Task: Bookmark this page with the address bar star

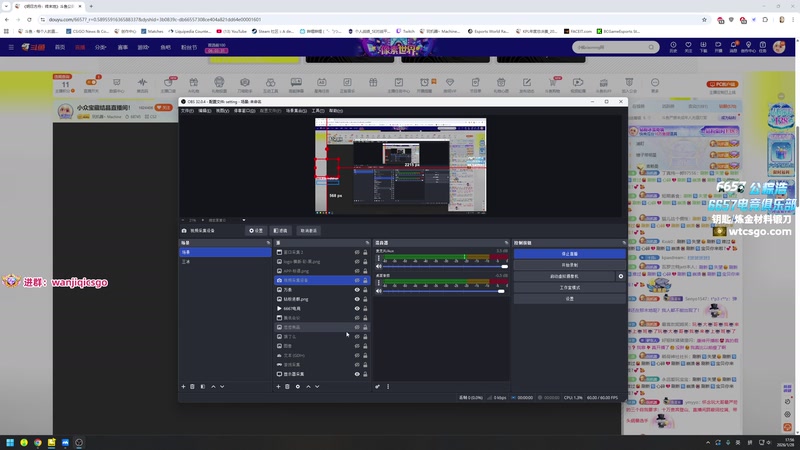Action: (705, 19)
